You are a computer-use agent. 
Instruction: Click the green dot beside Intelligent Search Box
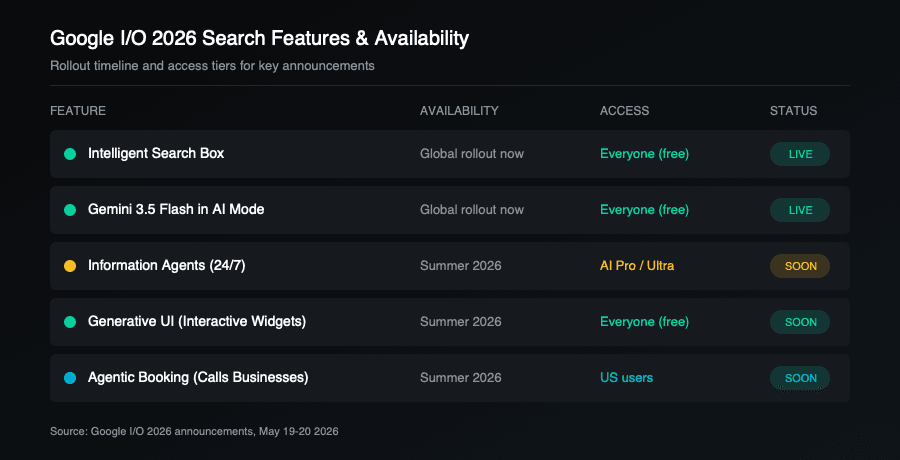click(x=70, y=154)
